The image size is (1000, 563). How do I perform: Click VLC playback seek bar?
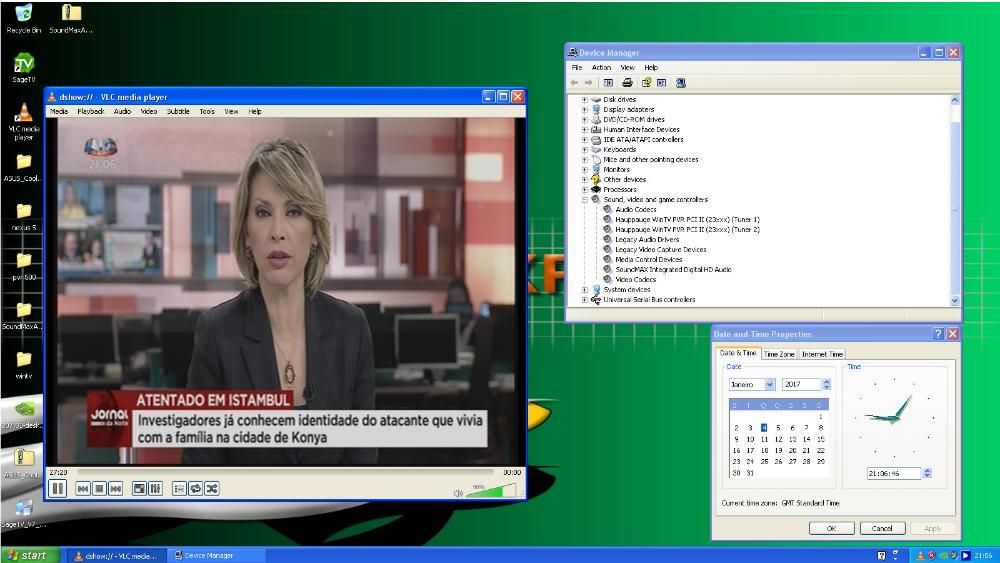[x=285, y=472]
